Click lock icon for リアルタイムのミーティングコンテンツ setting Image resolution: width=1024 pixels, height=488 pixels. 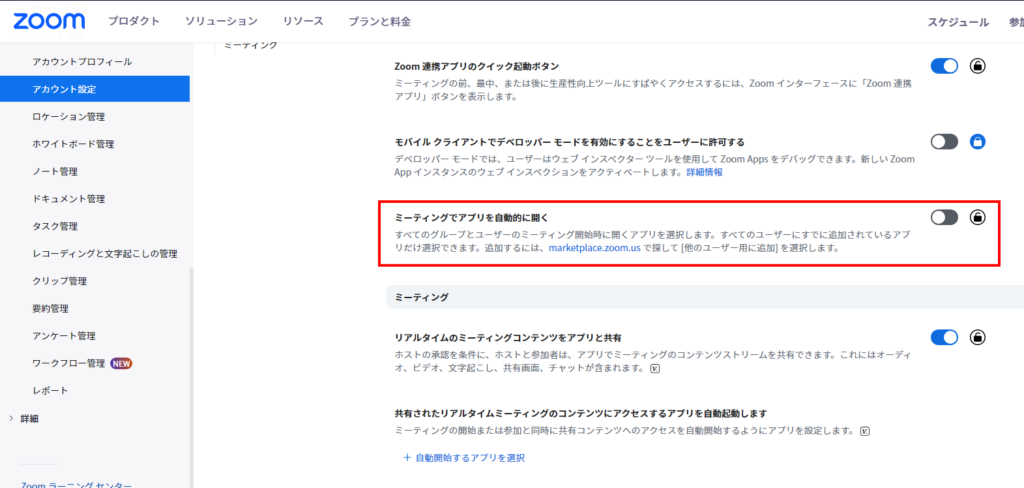point(977,338)
